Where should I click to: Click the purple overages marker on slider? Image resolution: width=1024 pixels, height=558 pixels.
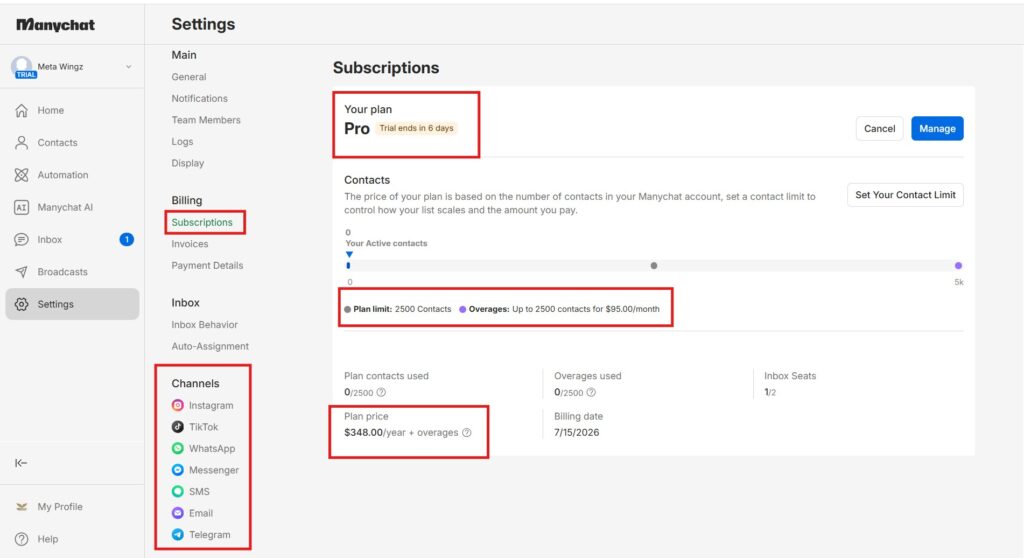(x=958, y=266)
